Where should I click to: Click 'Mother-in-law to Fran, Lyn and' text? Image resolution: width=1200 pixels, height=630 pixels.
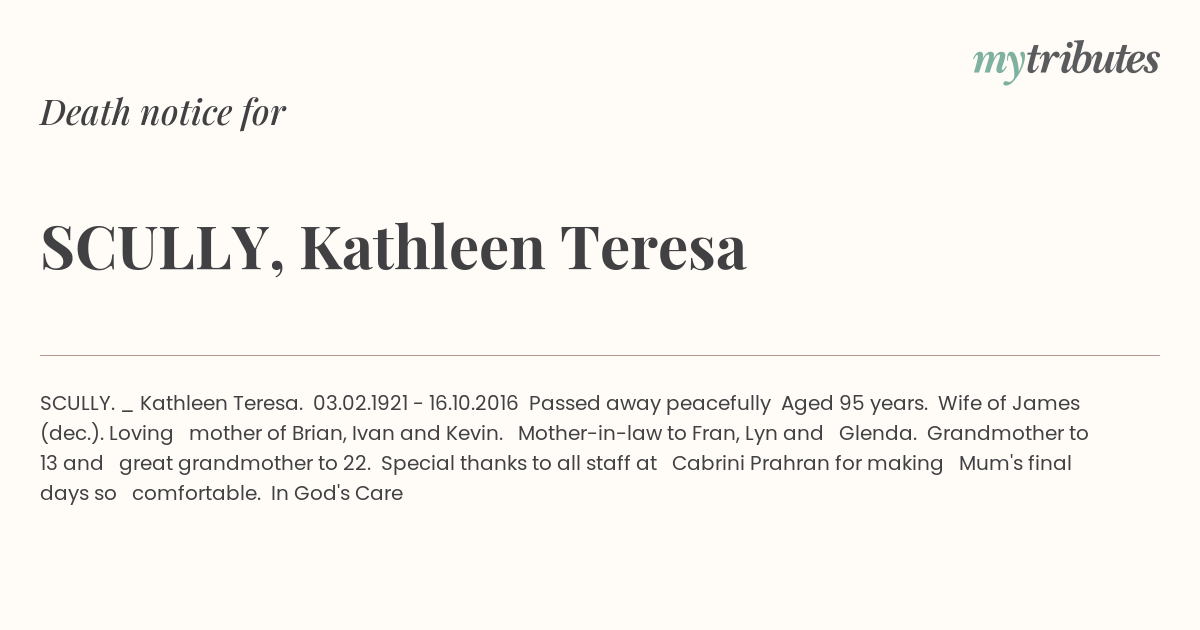[x=670, y=433]
